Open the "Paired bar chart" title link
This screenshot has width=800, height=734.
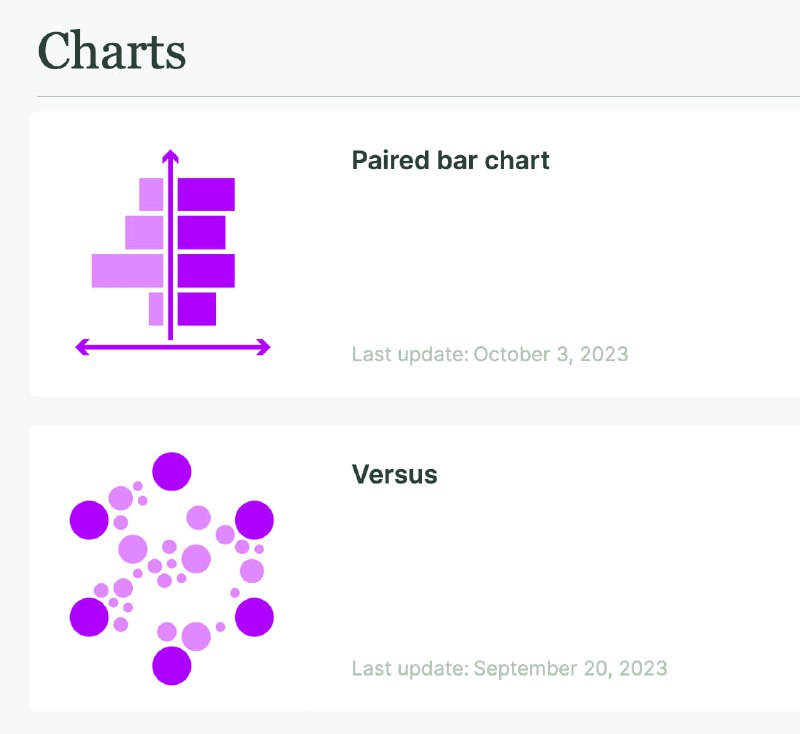pyautogui.click(x=451, y=160)
